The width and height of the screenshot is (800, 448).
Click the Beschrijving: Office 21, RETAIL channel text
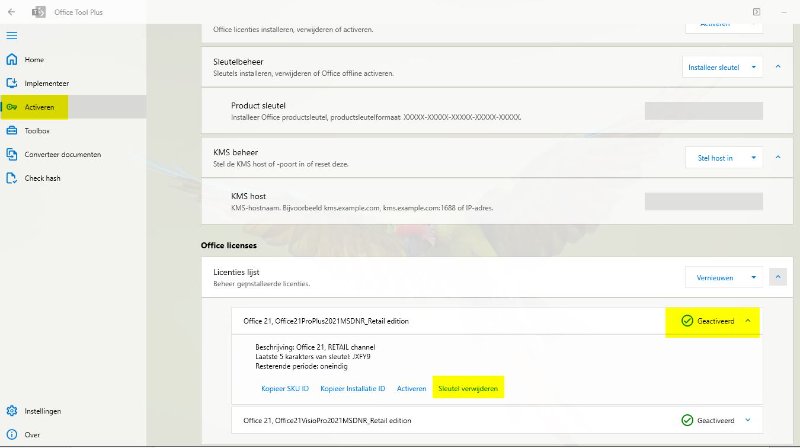pos(315,347)
